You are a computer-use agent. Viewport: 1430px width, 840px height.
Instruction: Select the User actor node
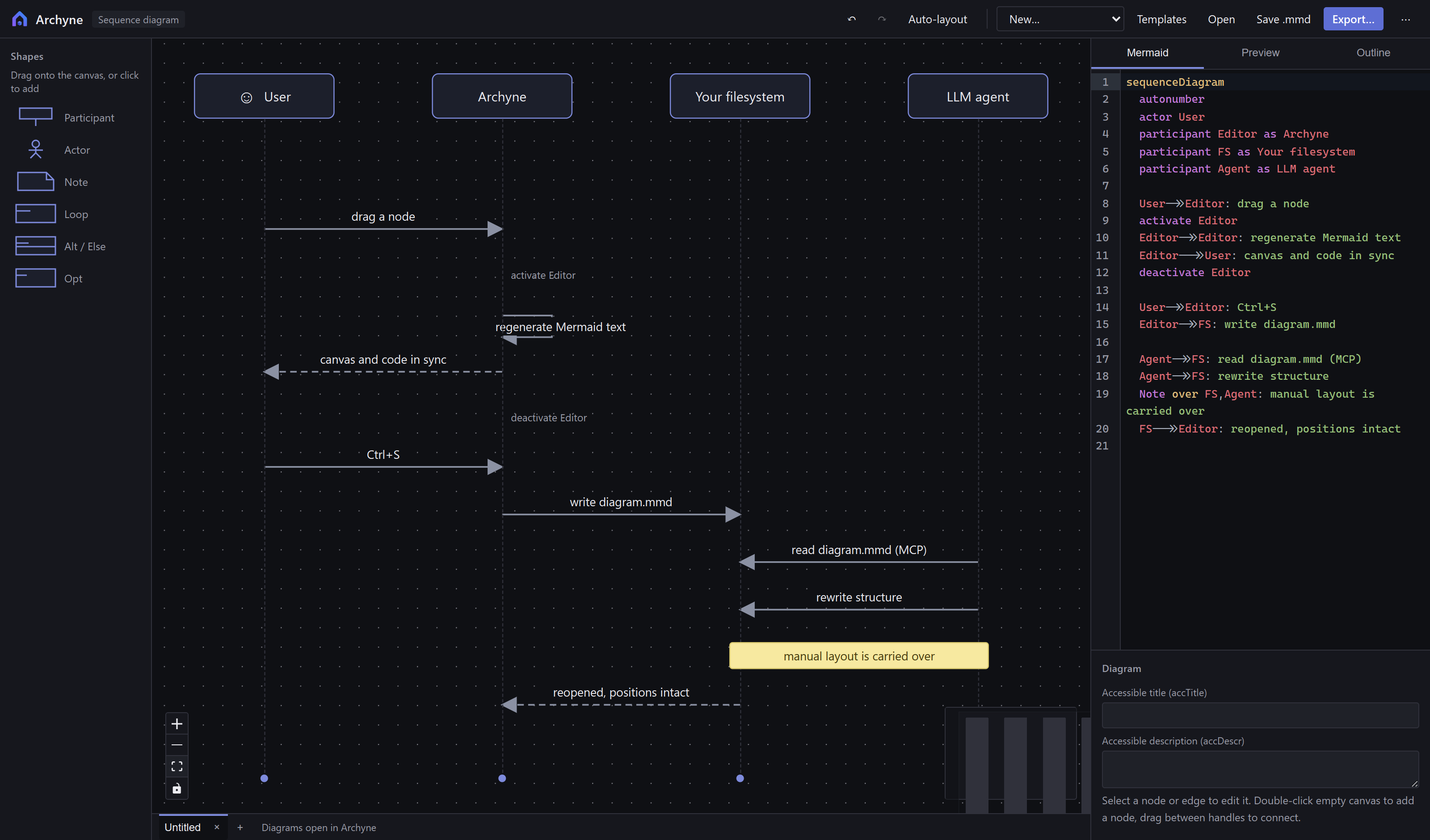click(264, 97)
